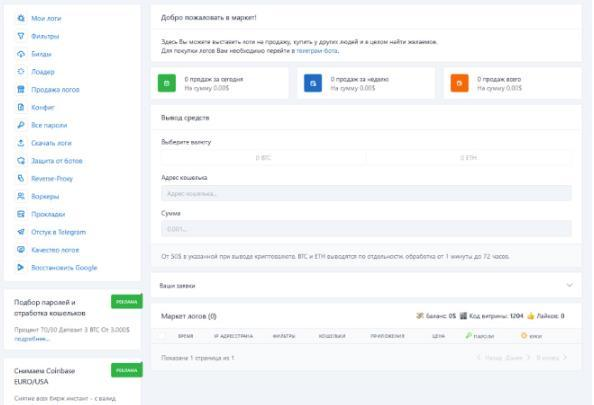Click the Подбор паролей и отработка кошельков title
The height and width of the screenshot is (405, 594).
[x=50, y=308]
